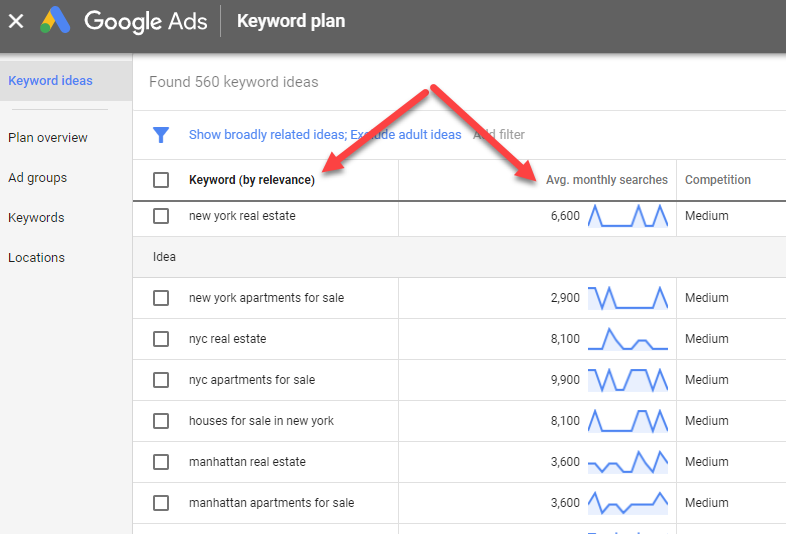
Task: Click trend sparkline for nyc real estate
Action: [627, 339]
